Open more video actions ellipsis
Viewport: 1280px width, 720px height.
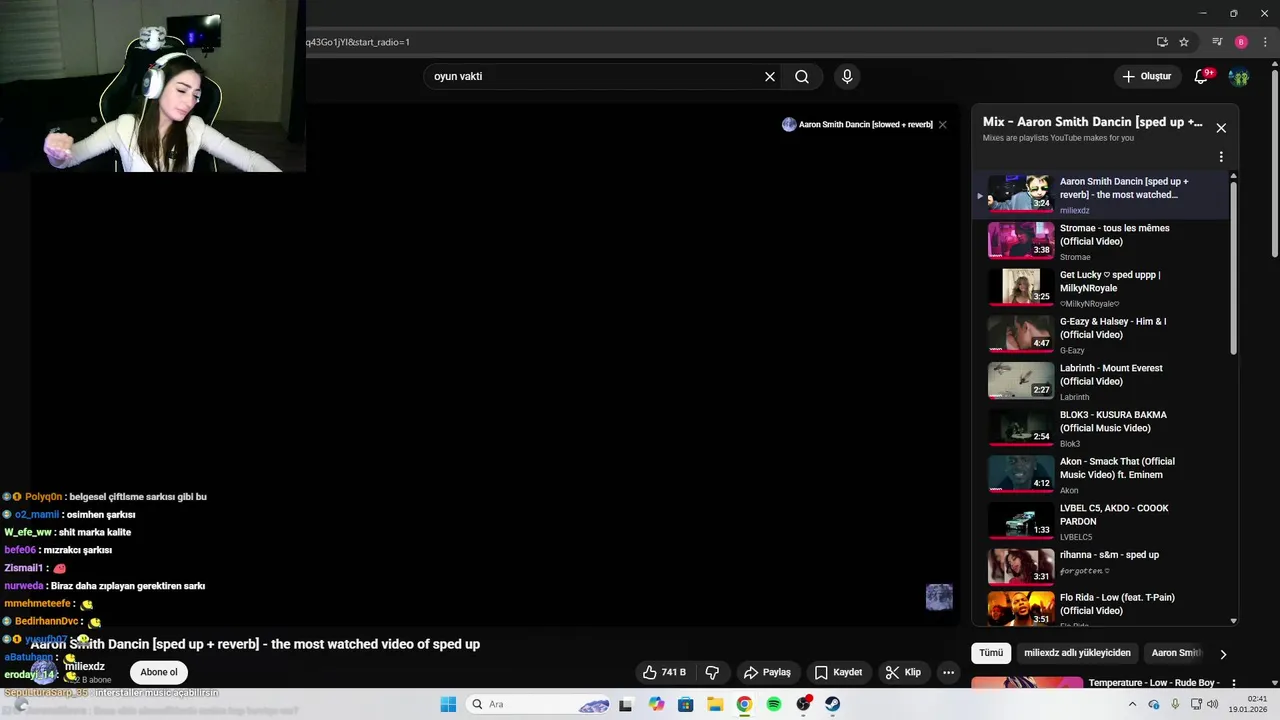pyautogui.click(x=949, y=672)
